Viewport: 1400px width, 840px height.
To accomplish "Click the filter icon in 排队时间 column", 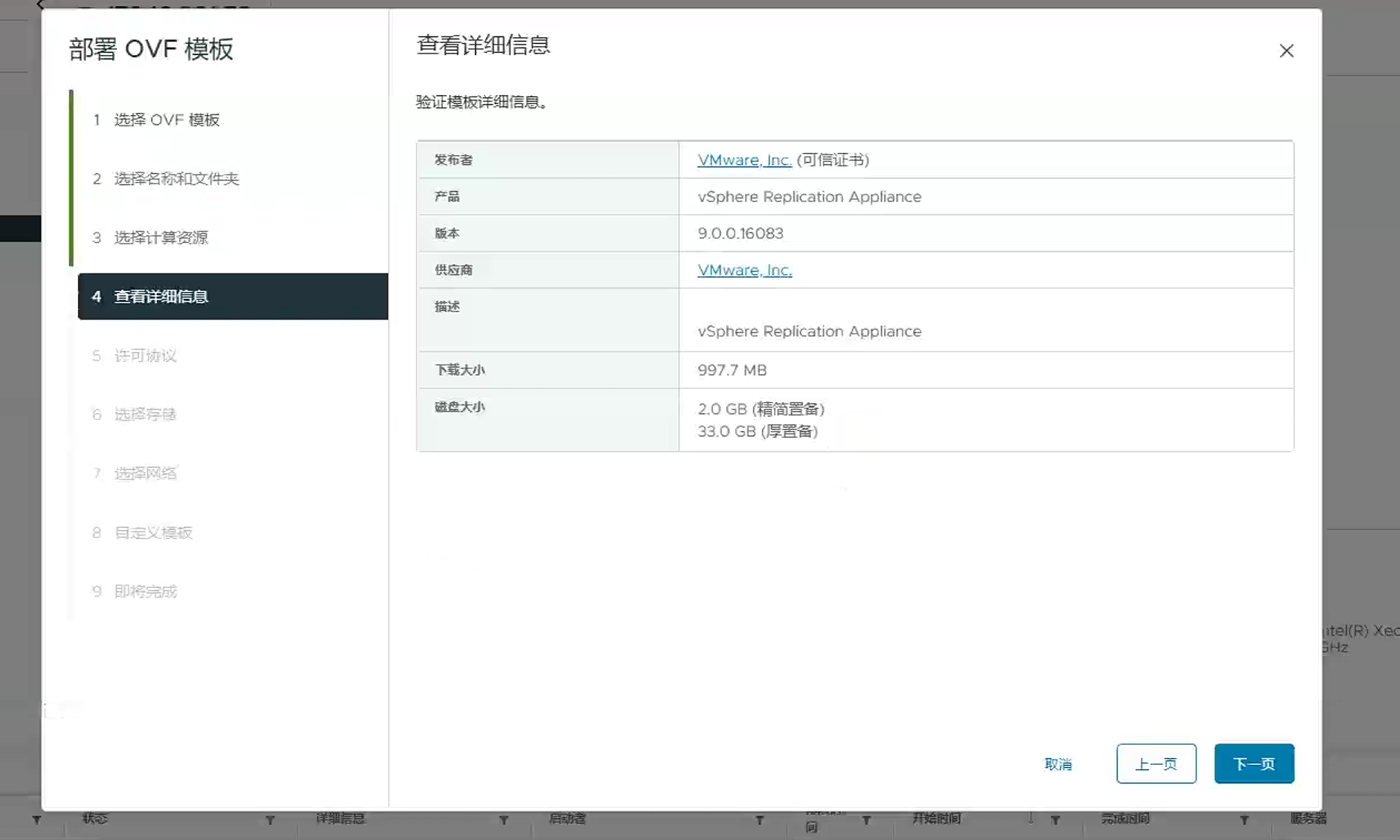I will pos(866,820).
